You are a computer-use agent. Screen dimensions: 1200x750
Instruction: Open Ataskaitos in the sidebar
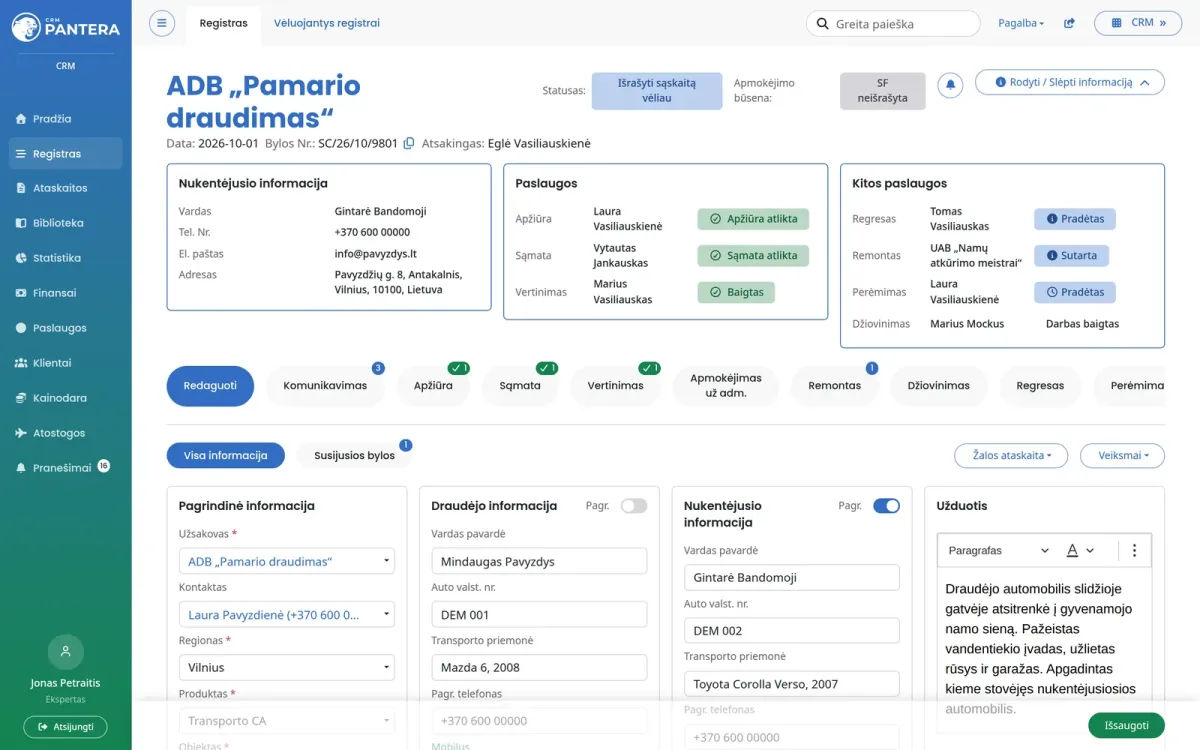pos(66,188)
